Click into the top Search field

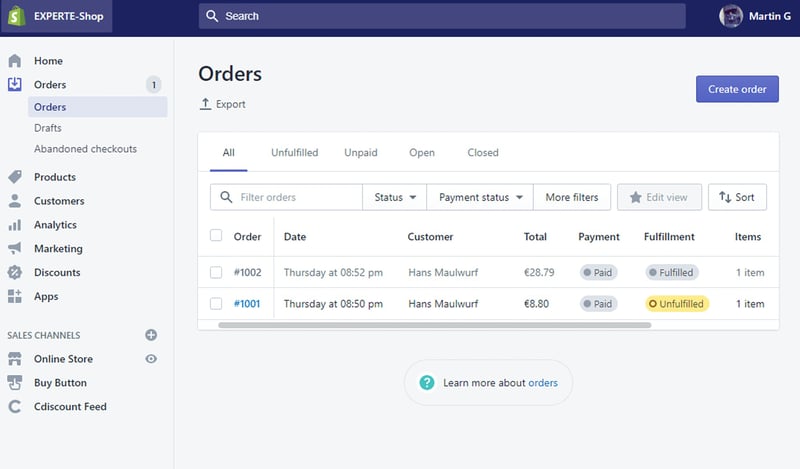442,16
